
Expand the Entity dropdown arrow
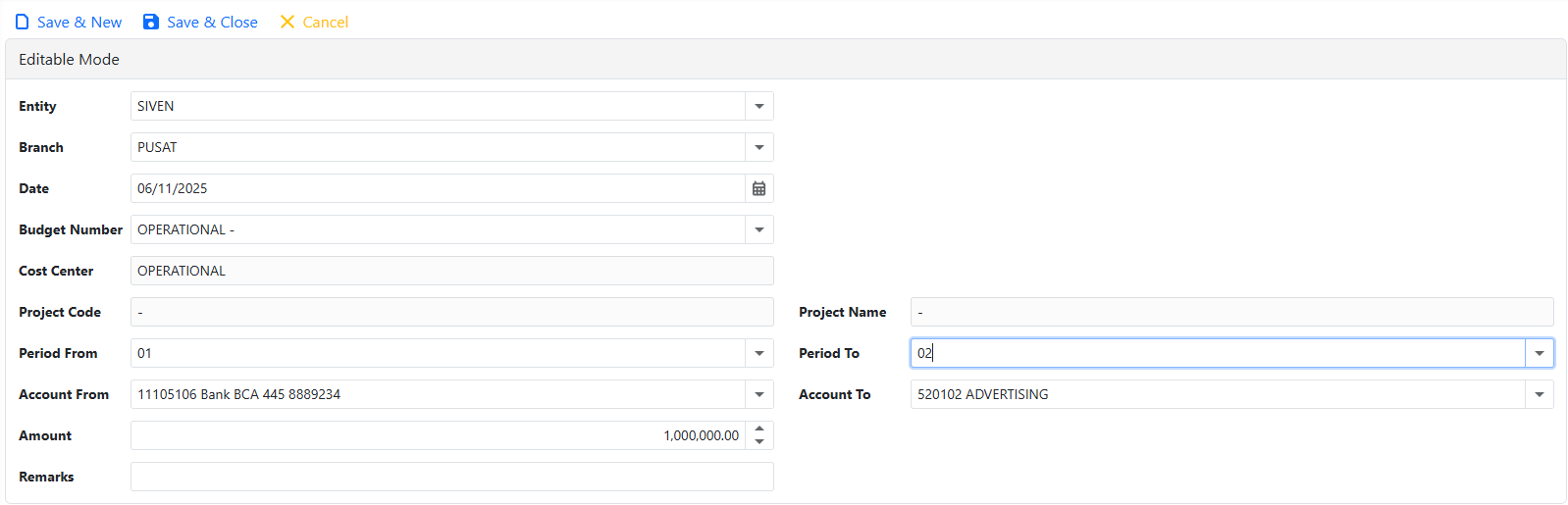758,106
